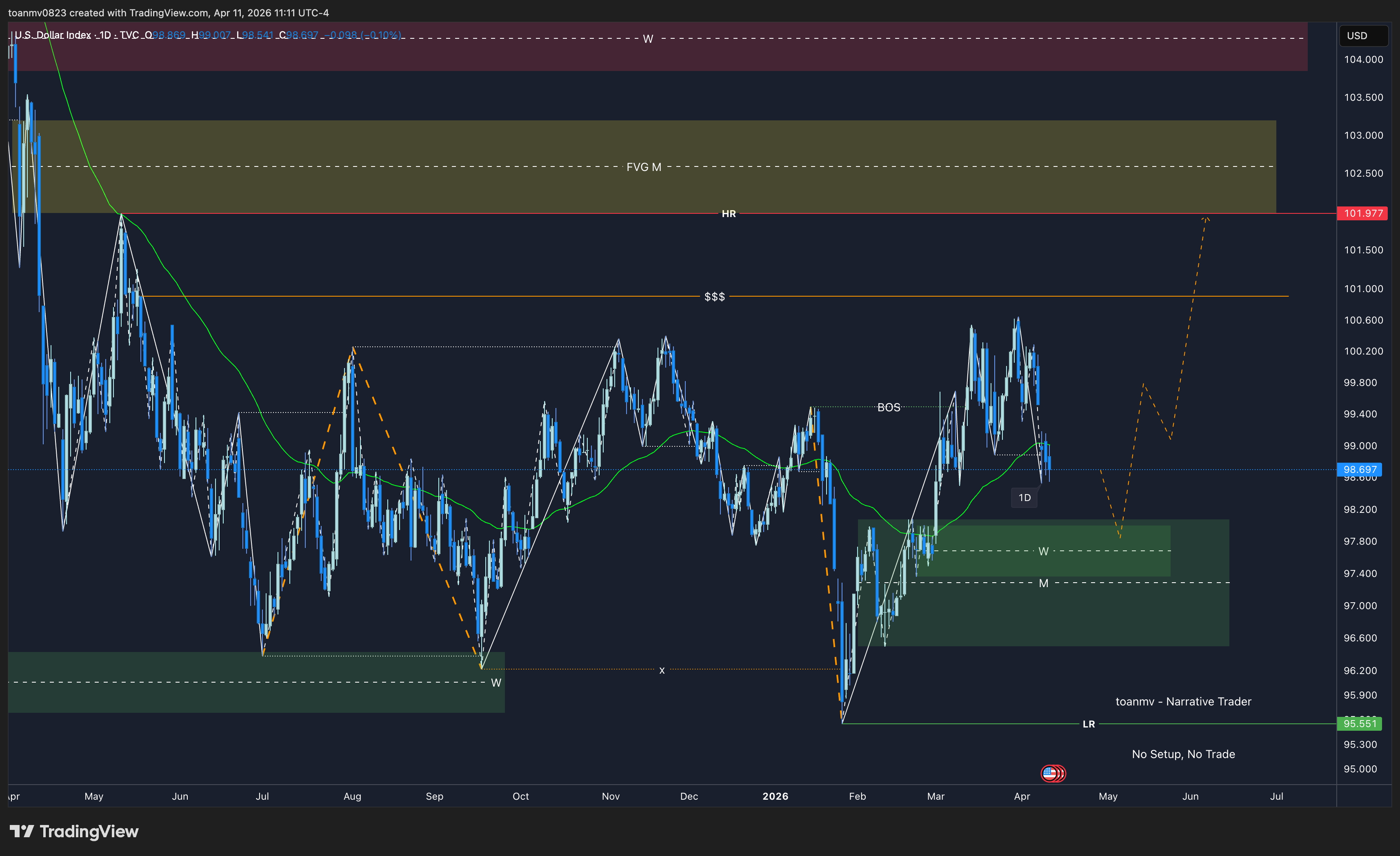Click the $$$ liquidity line label
This screenshot has width=1400, height=856.
click(x=715, y=297)
